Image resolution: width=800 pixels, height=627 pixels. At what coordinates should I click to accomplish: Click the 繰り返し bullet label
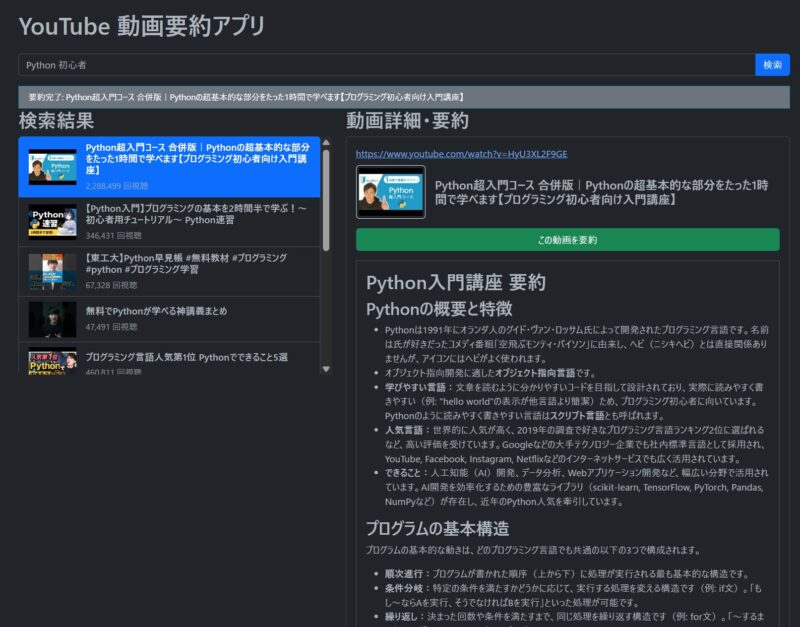[x=401, y=617]
